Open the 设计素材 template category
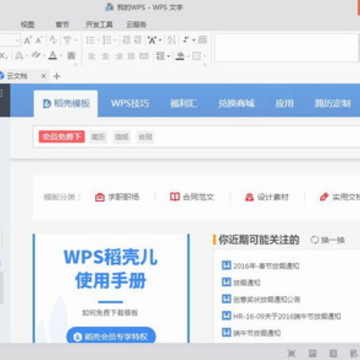Image resolution: width=360 pixels, height=360 pixels. [x=267, y=197]
